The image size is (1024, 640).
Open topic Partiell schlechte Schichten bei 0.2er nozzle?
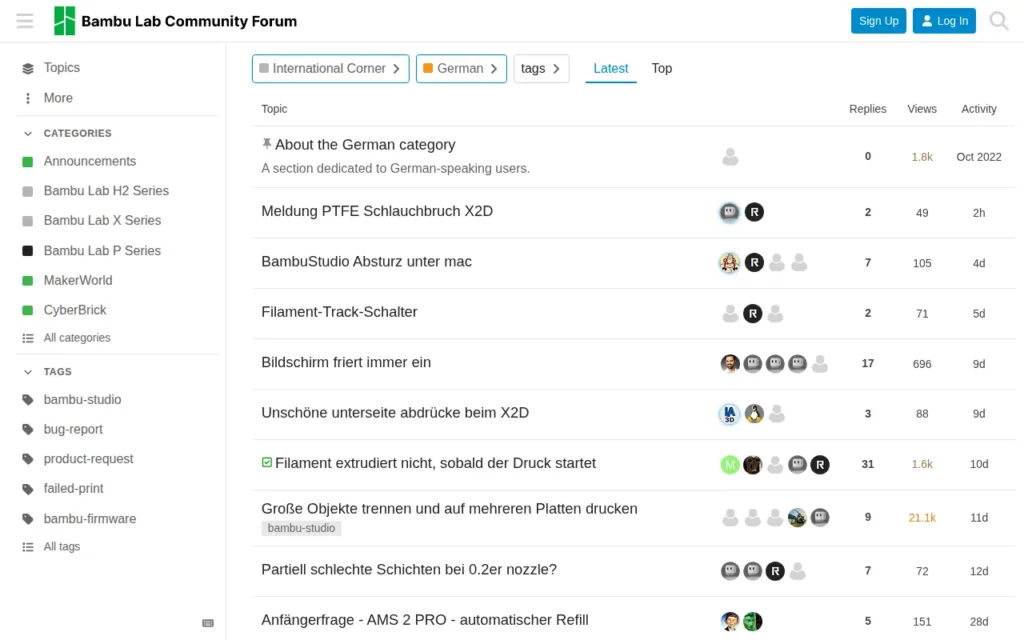(x=409, y=569)
